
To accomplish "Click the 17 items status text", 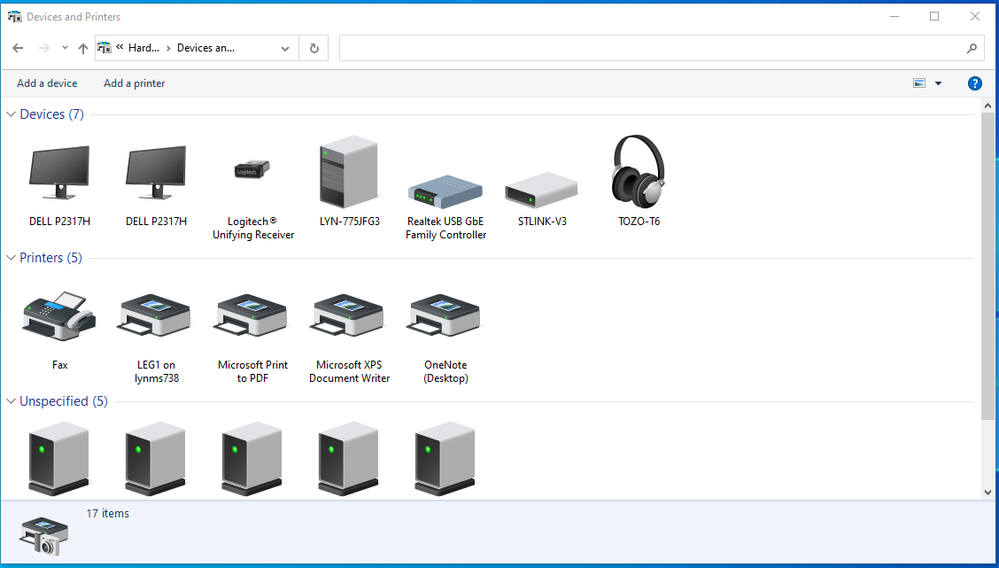I will [108, 513].
